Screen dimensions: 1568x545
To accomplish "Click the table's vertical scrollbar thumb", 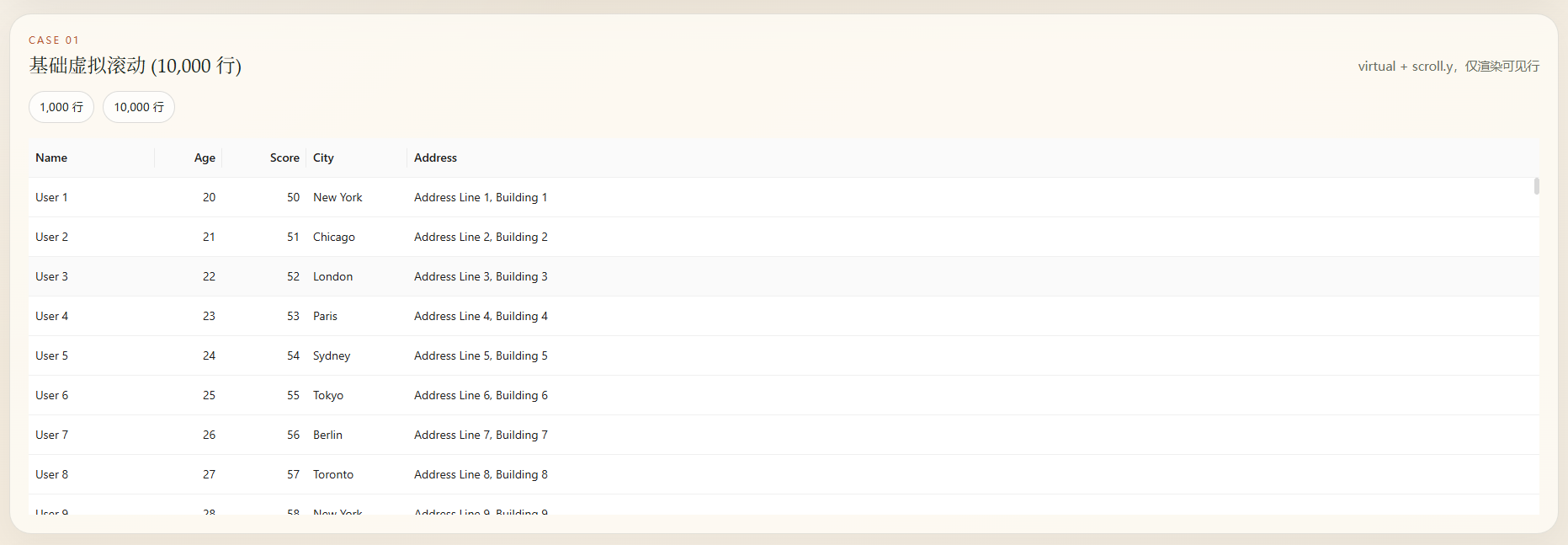I will pos(1536,186).
